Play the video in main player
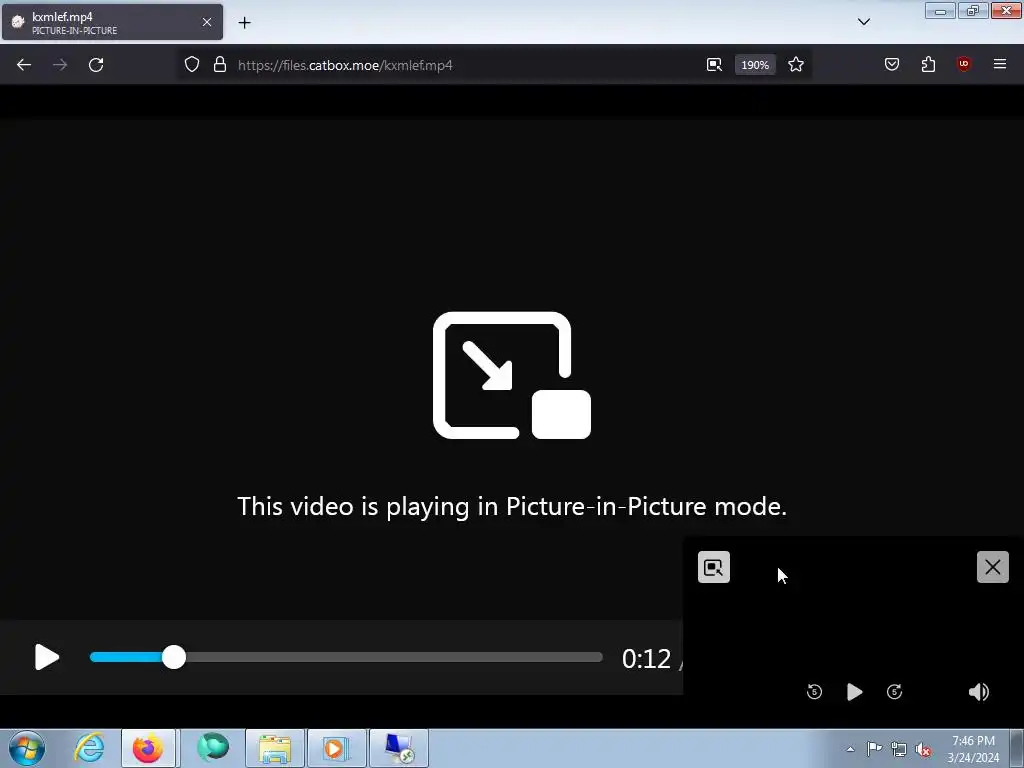This screenshot has width=1024, height=768. pos(46,657)
